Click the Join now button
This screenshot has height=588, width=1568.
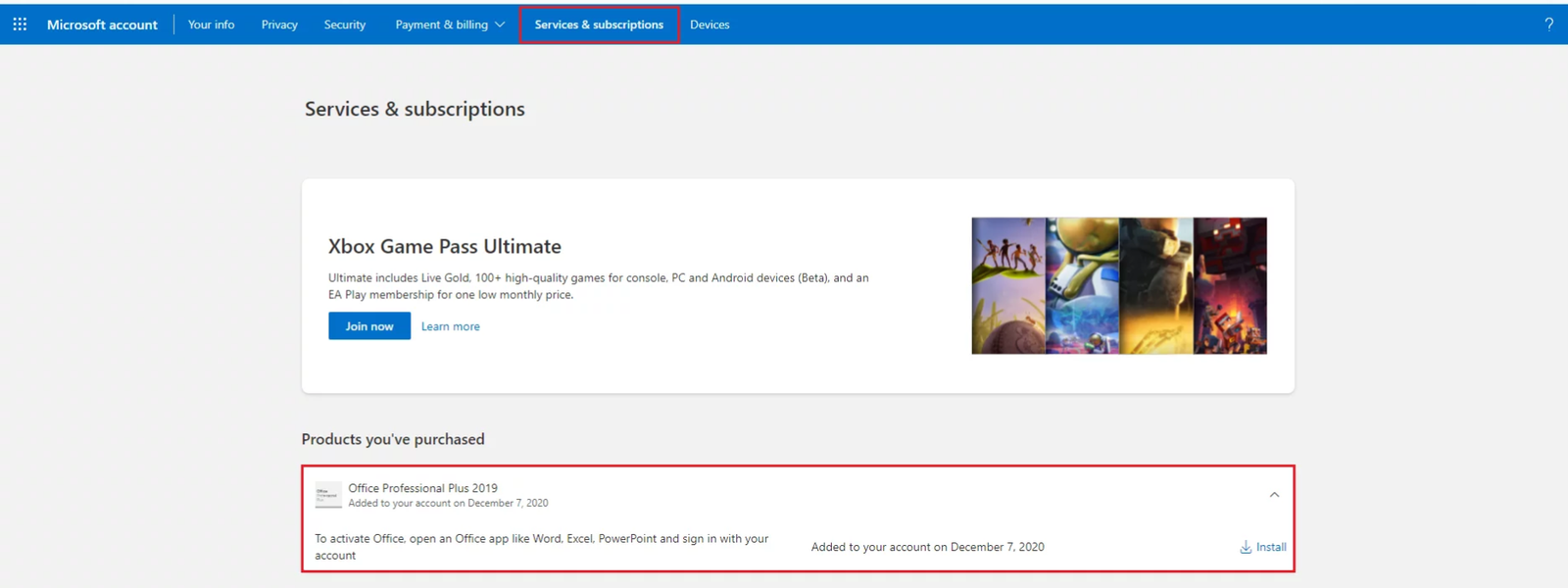point(369,326)
